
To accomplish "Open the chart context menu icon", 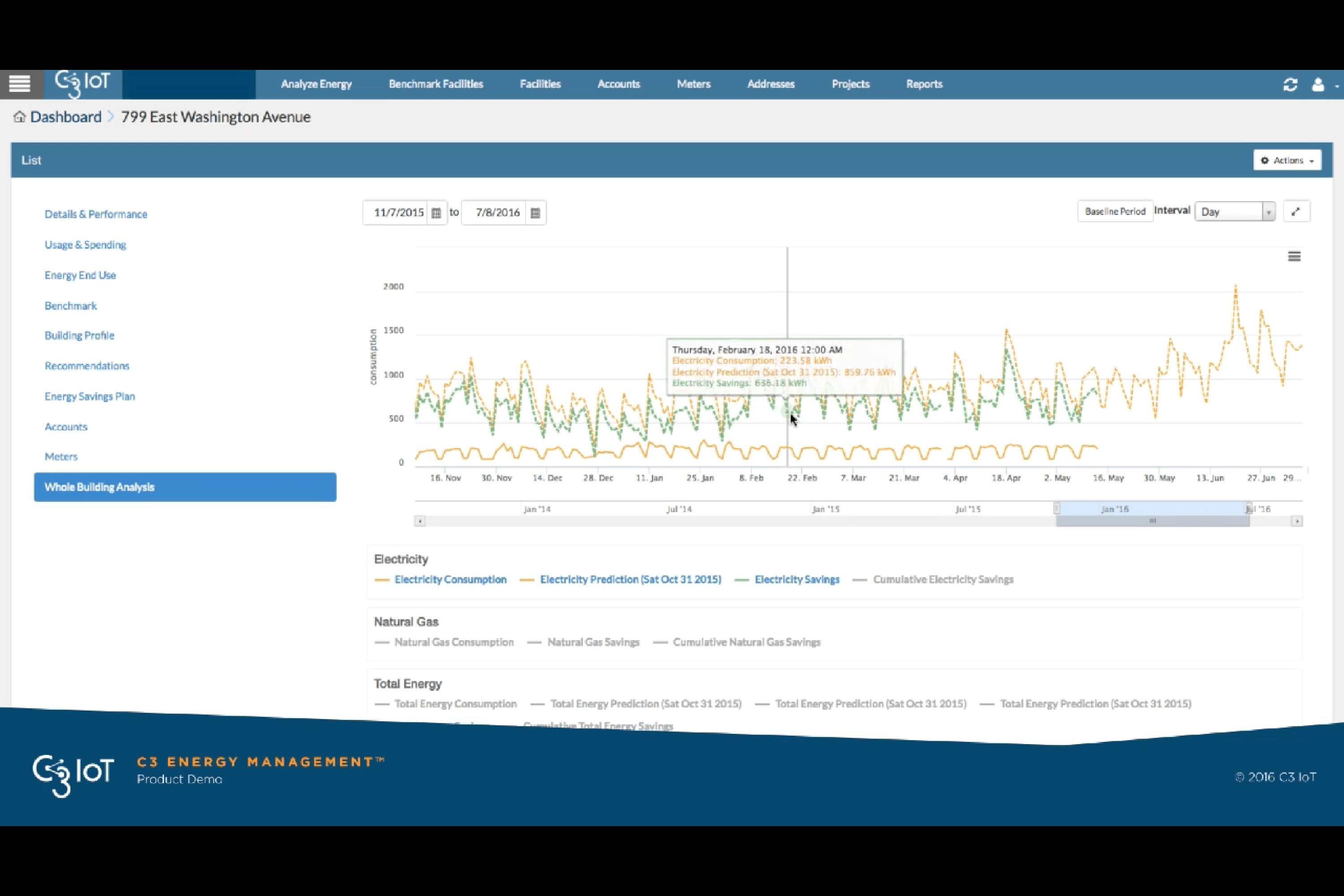I will tap(1294, 257).
